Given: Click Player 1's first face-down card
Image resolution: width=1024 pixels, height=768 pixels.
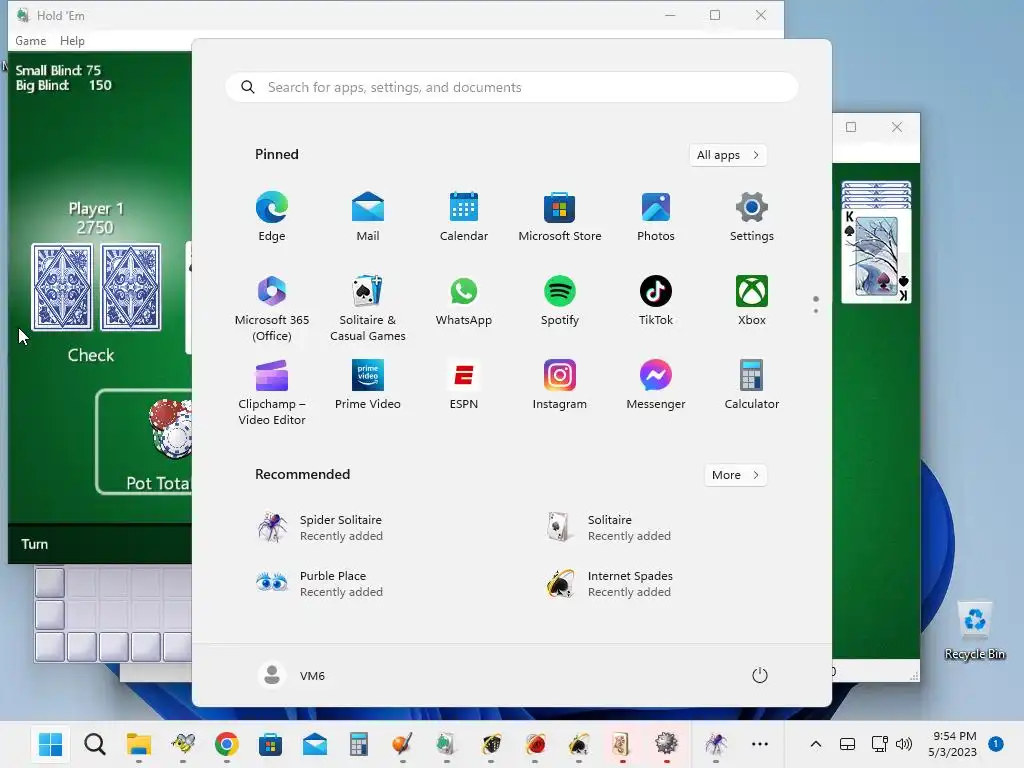Looking at the screenshot, I should point(63,287).
